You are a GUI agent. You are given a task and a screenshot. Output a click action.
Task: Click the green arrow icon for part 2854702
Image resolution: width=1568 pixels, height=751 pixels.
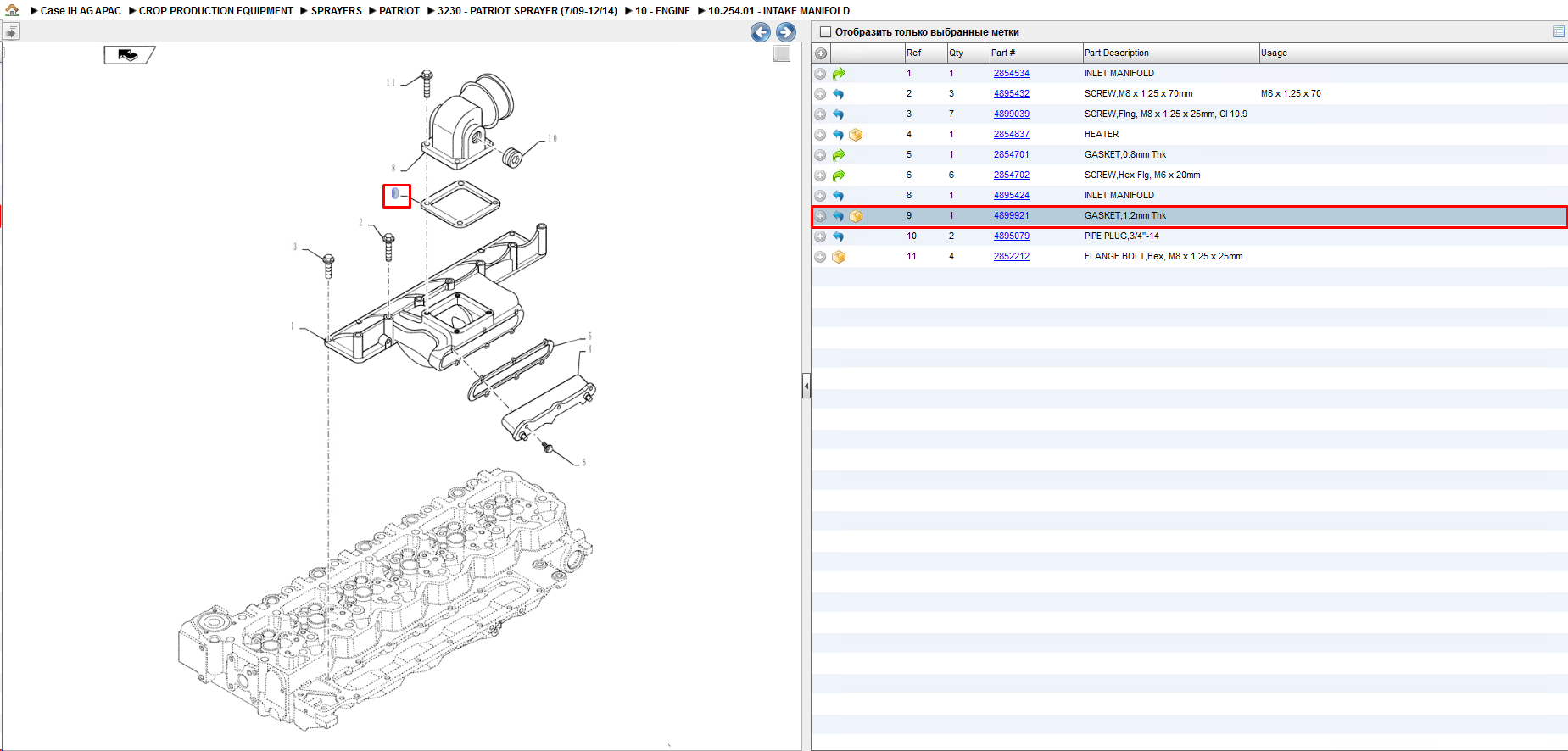tap(839, 175)
